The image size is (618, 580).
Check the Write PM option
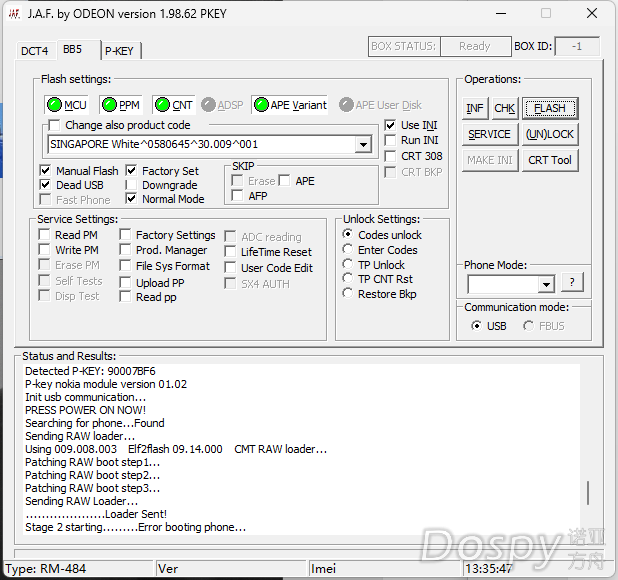coord(45,250)
